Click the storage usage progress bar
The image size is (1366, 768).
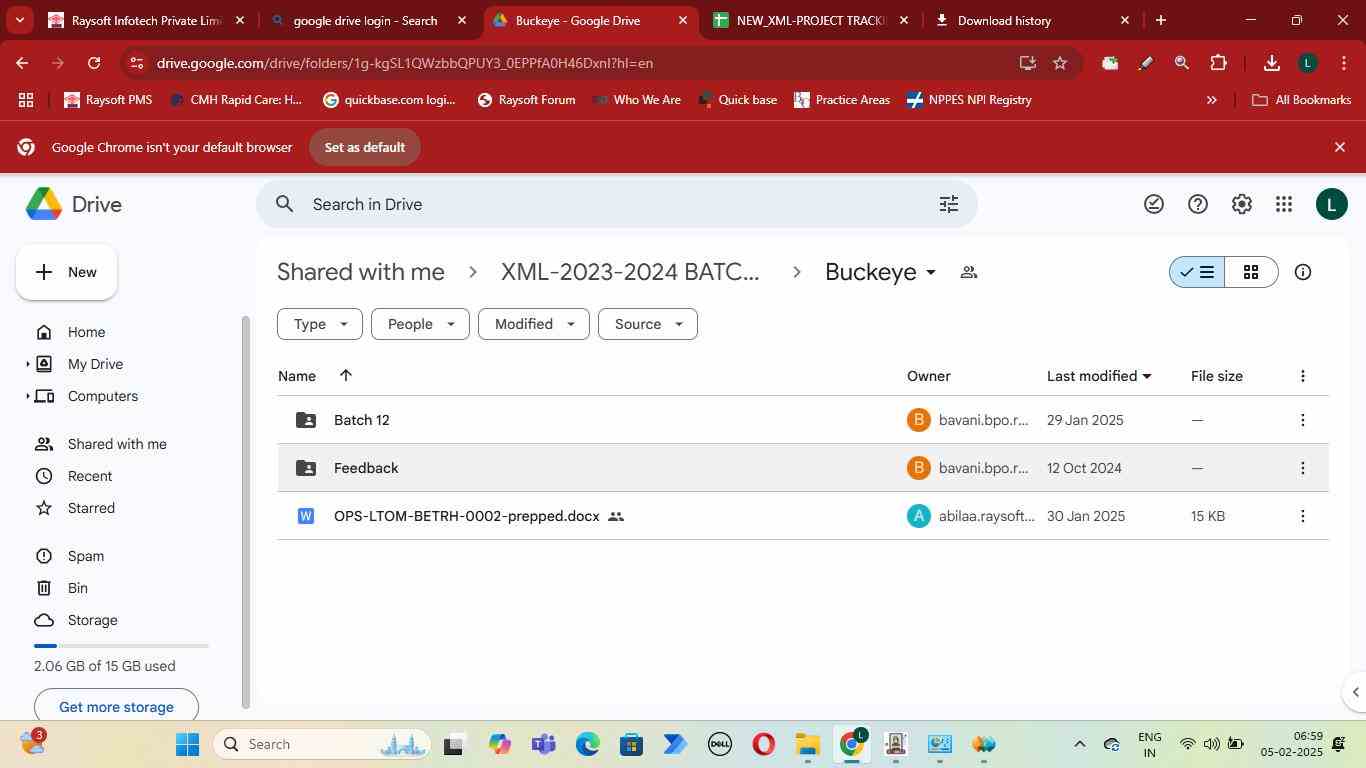pos(121,646)
